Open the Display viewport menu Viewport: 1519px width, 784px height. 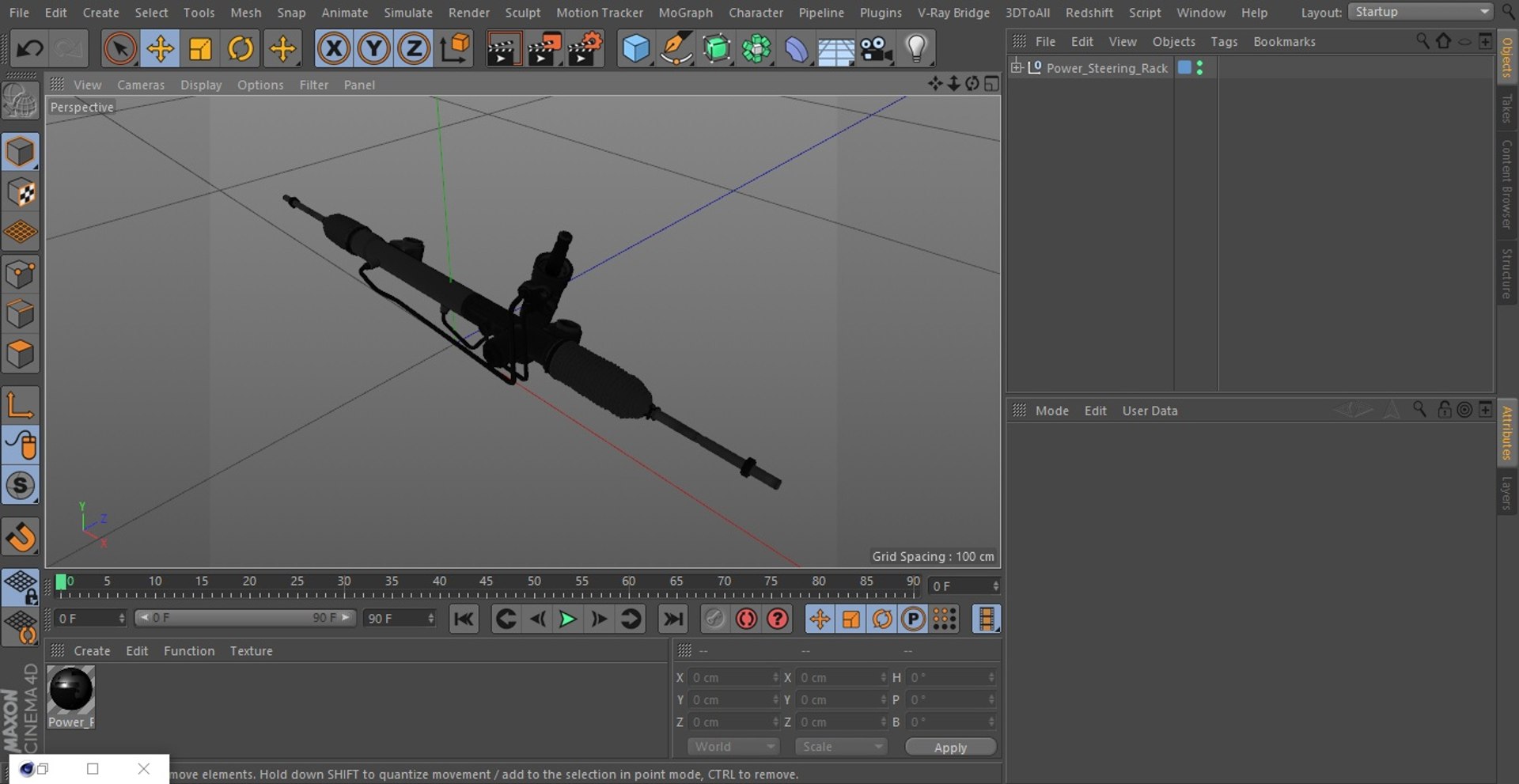click(201, 85)
